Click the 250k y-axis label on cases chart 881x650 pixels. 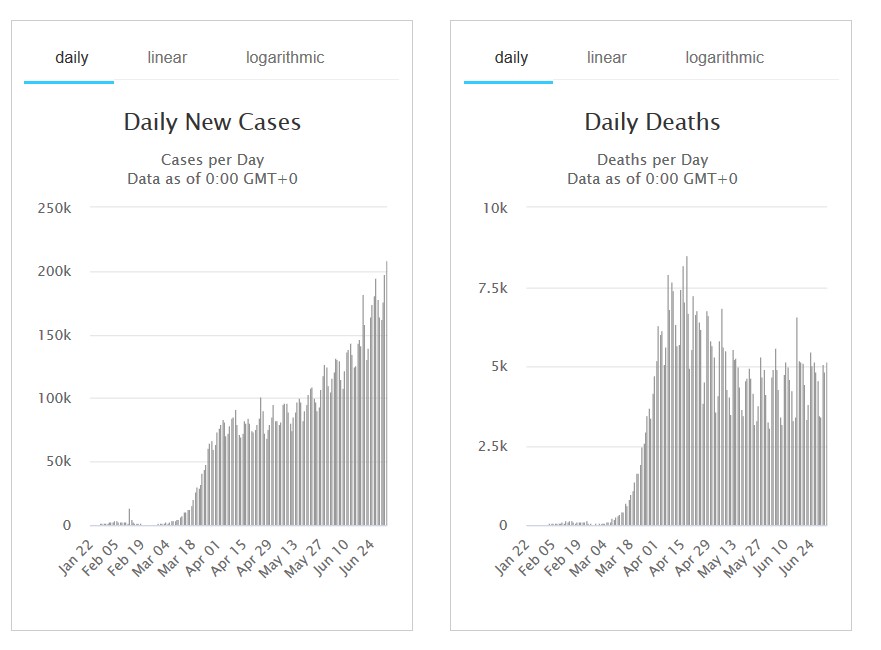point(55,208)
